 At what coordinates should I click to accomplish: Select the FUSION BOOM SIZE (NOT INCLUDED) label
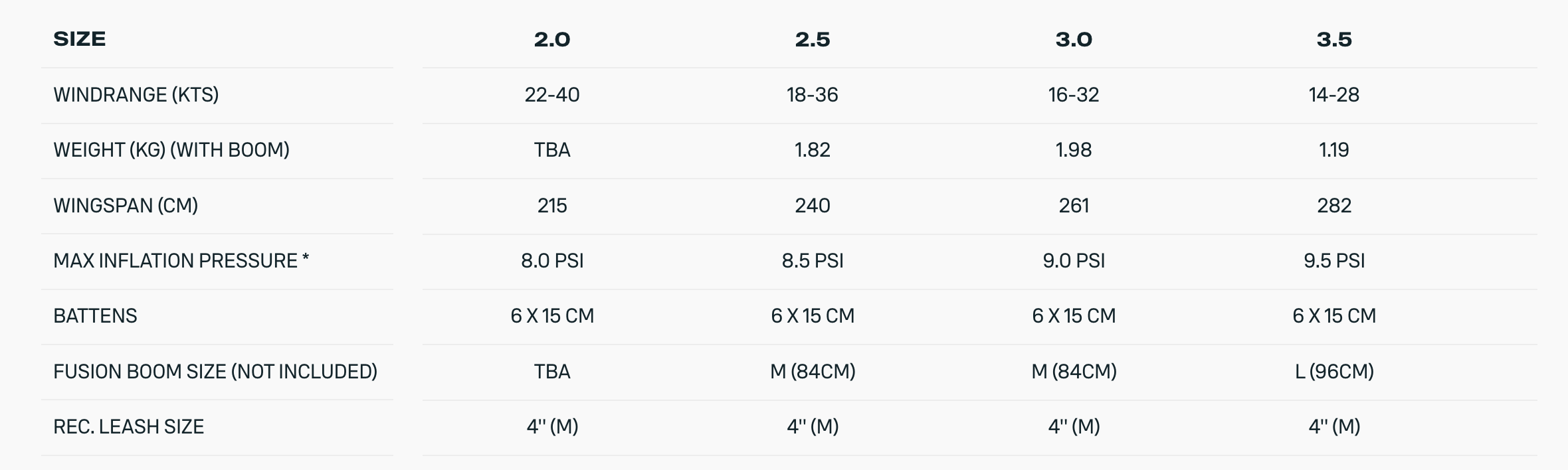click(x=215, y=372)
